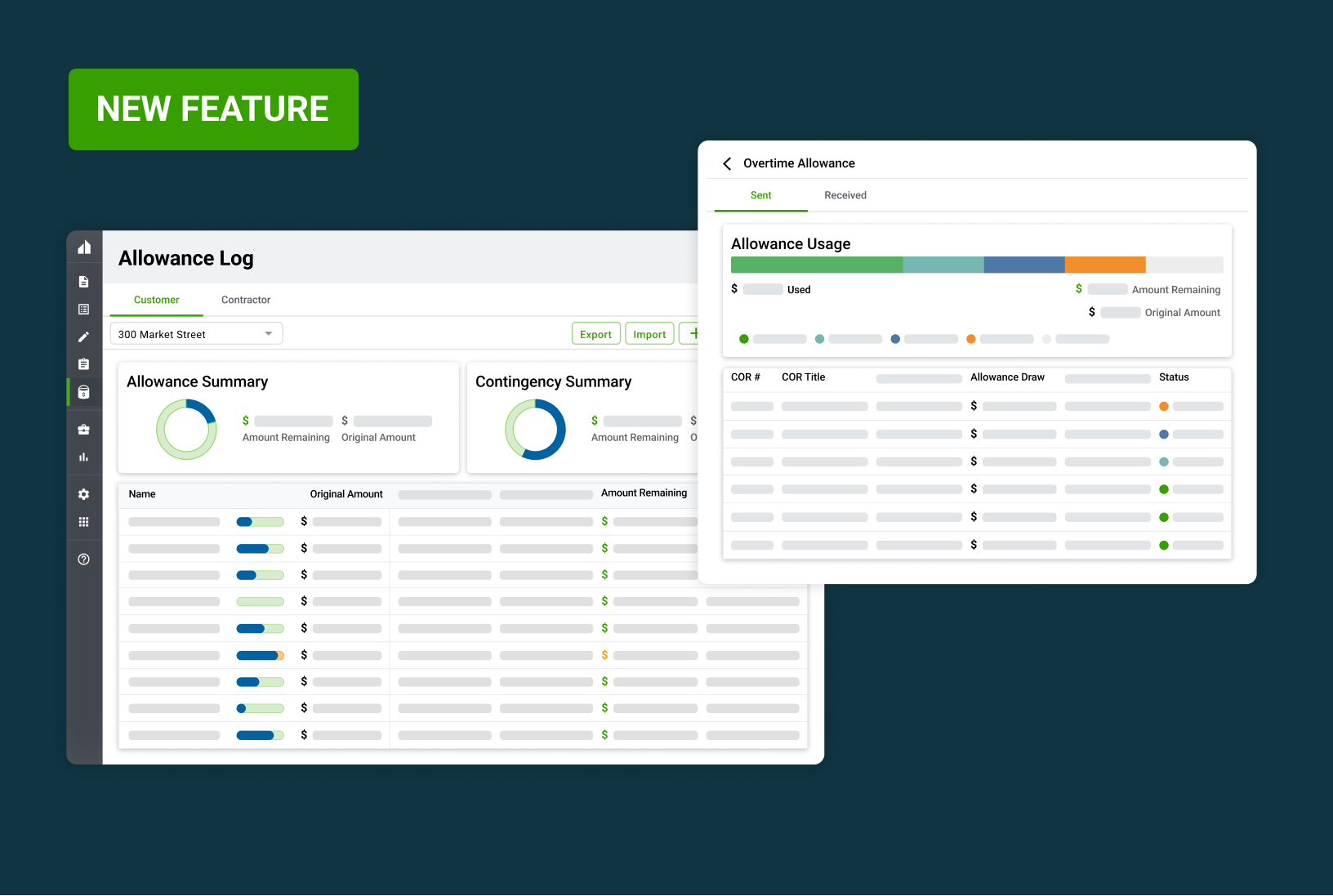1333x896 pixels.
Task: Click Original Amount label in Allowance Usage card
Action: [x=1183, y=313]
